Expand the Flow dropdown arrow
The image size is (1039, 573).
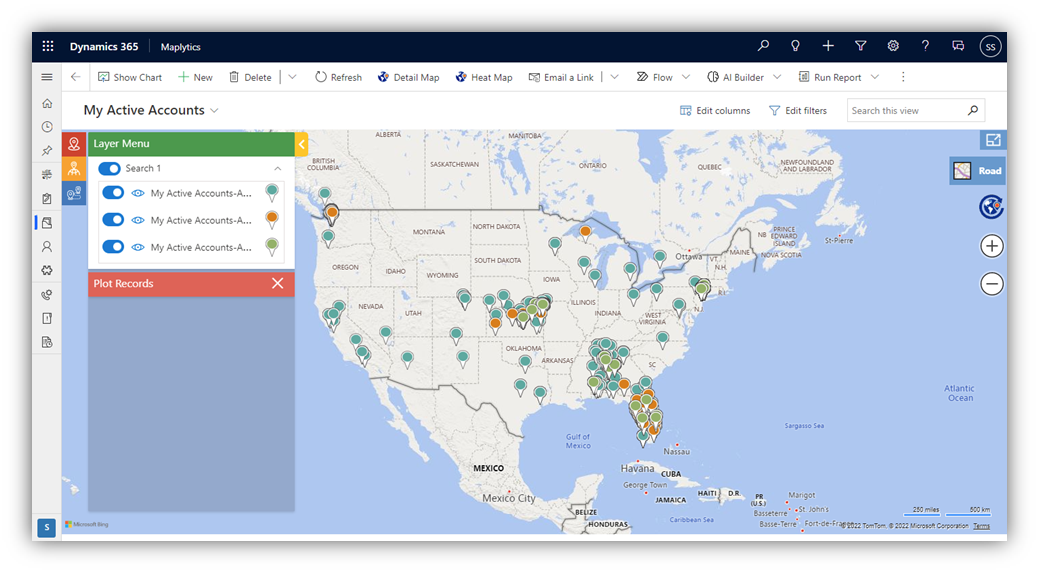click(x=686, y=77)
